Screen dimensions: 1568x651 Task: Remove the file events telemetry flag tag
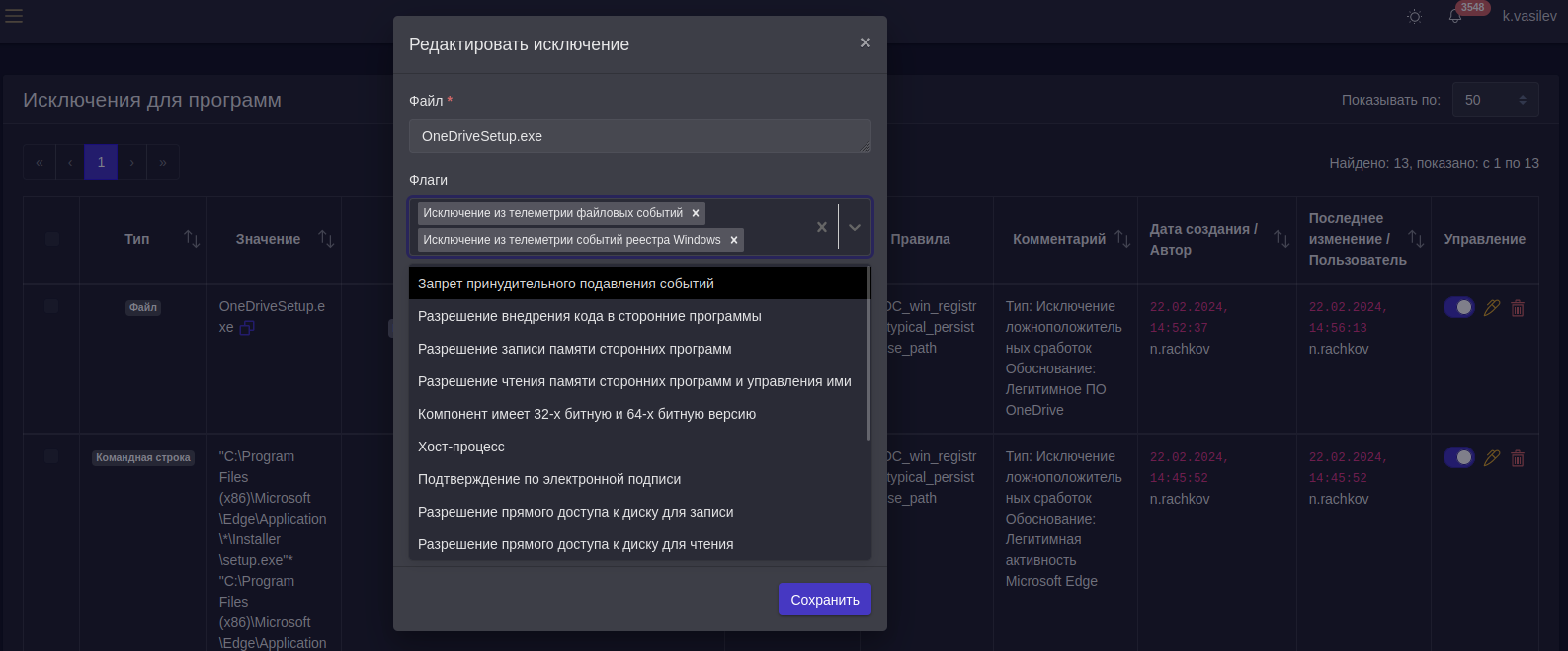697,213
